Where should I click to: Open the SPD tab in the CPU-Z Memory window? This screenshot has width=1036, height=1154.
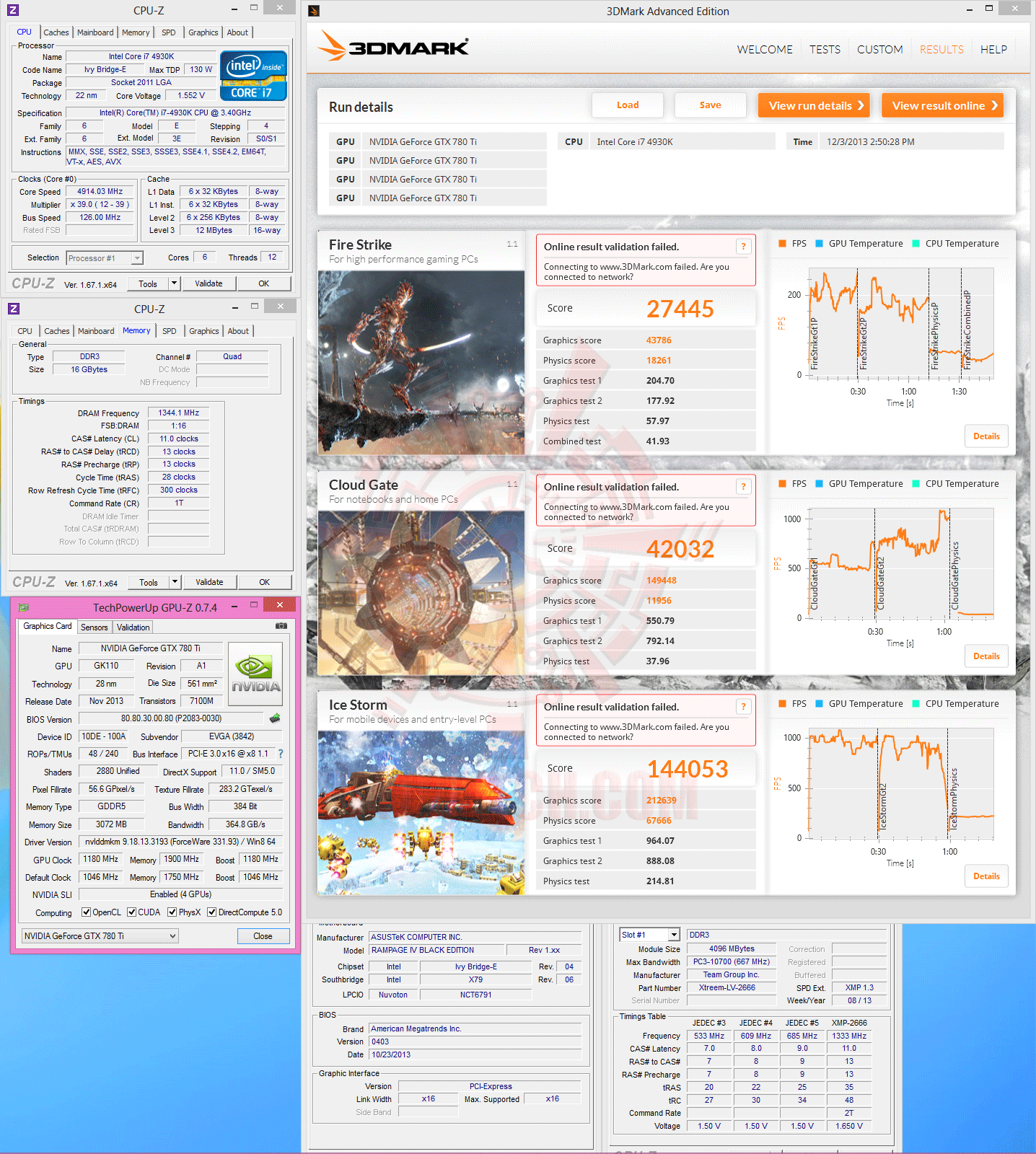pos(170,331)
